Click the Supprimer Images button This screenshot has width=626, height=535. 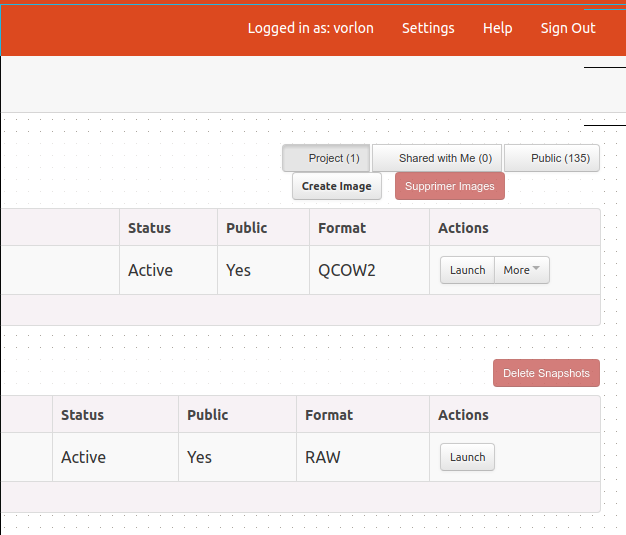point(450,186)
